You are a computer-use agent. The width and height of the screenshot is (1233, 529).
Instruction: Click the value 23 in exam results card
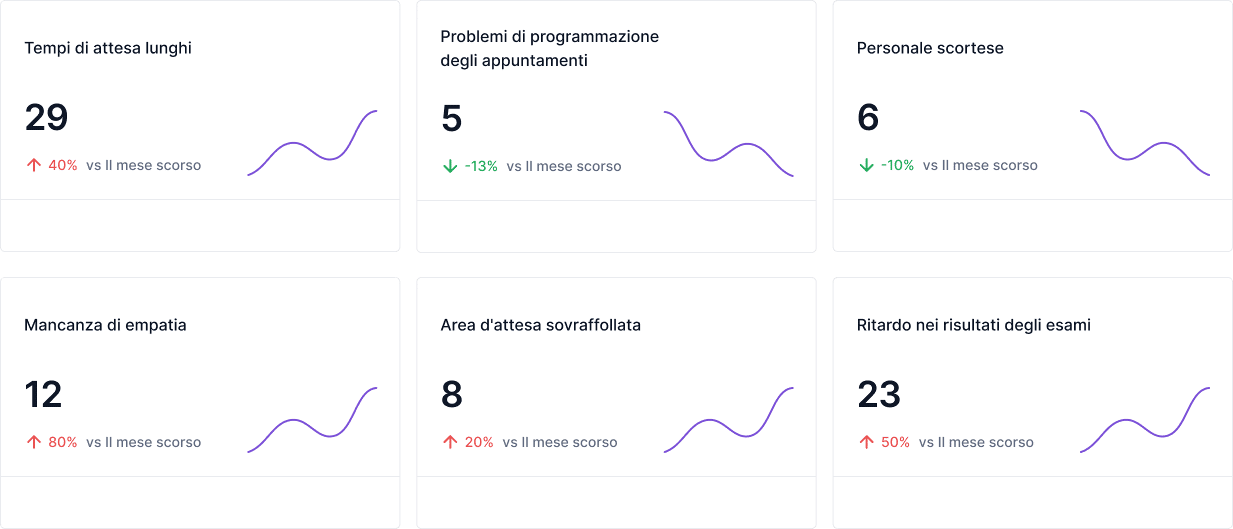tap(879, 395)
